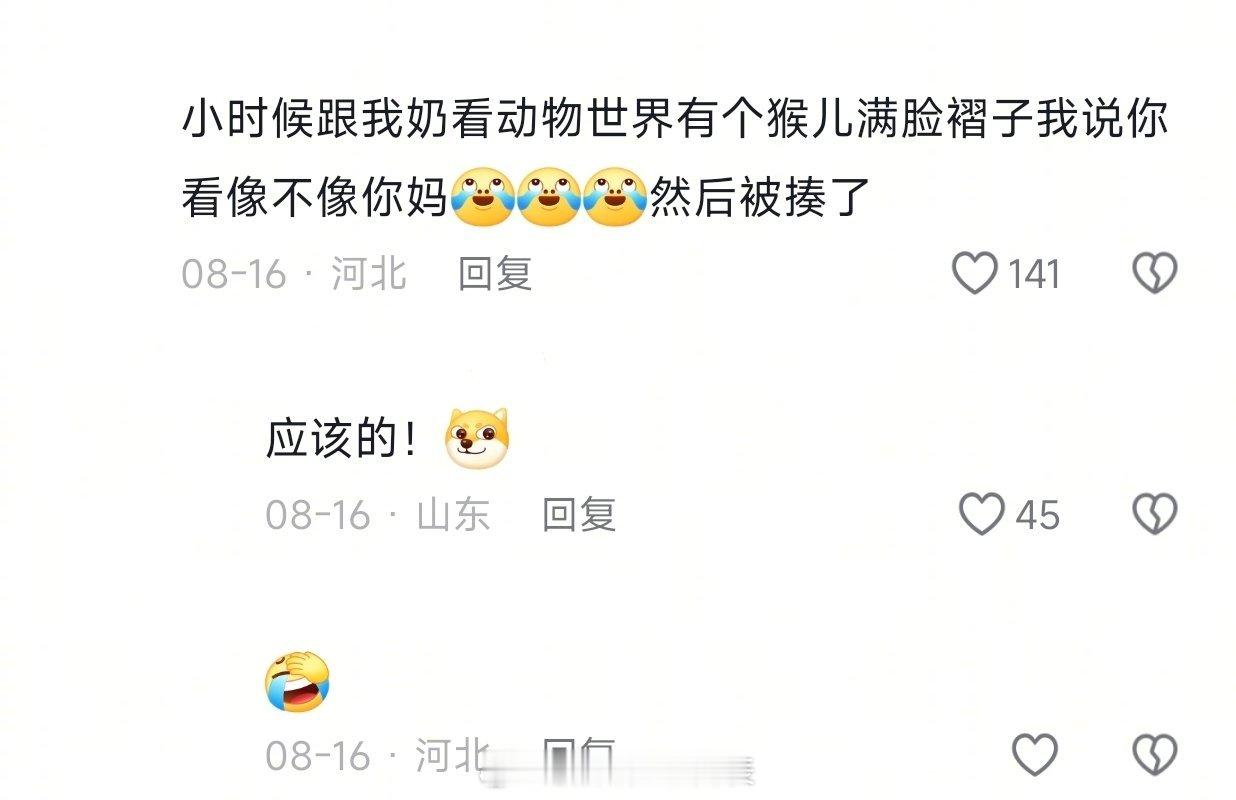The width and height of the screenshot is (1236, 800).
Task: Tap the facepalm laughing emoji comment
Action: [297, 681]
